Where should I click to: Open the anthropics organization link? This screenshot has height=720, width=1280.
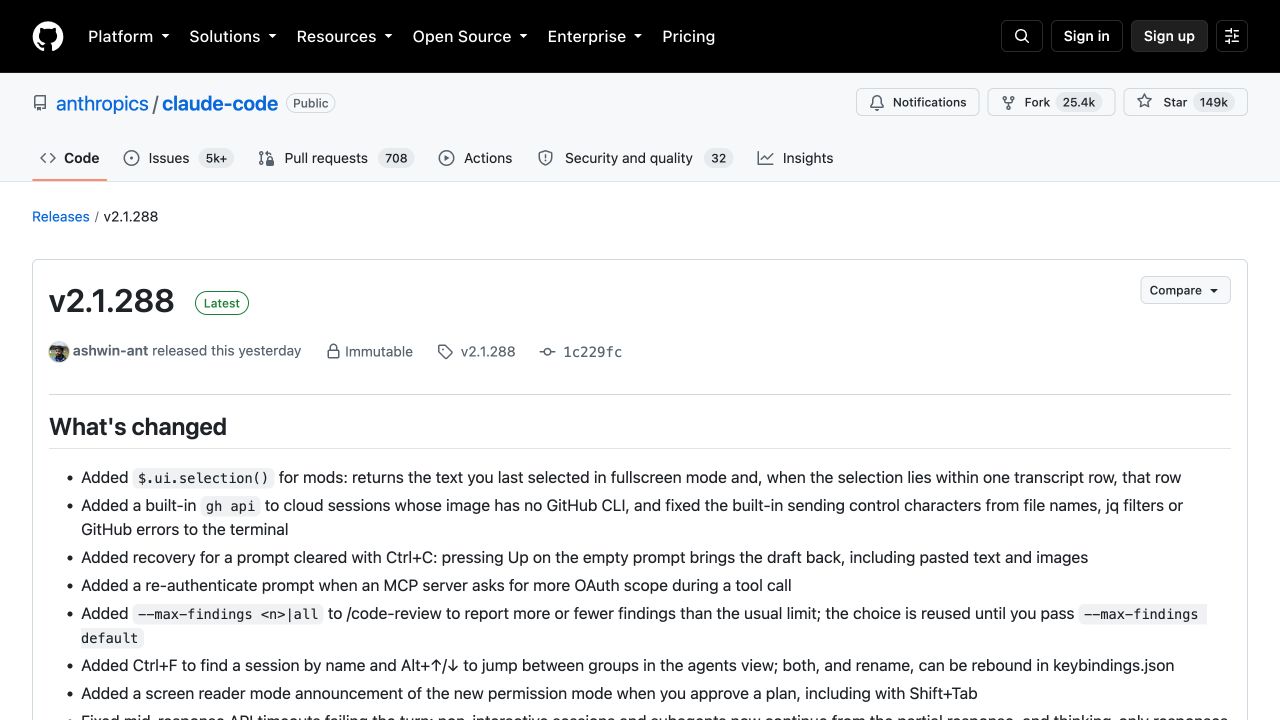click(102, 103)
